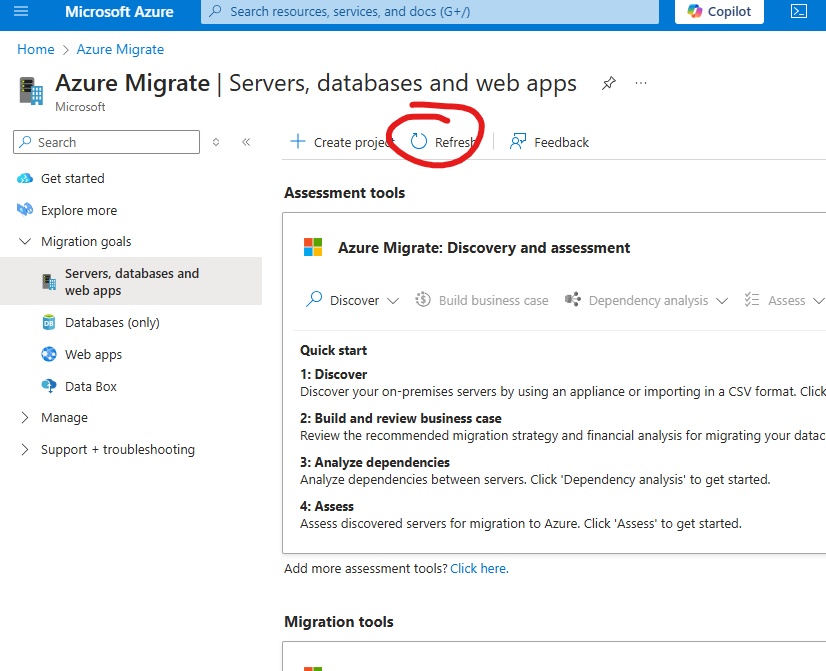Screen dimensions: 826x671
Task: Go to Home breadcrumb link
Action: [x=35, y=49]
